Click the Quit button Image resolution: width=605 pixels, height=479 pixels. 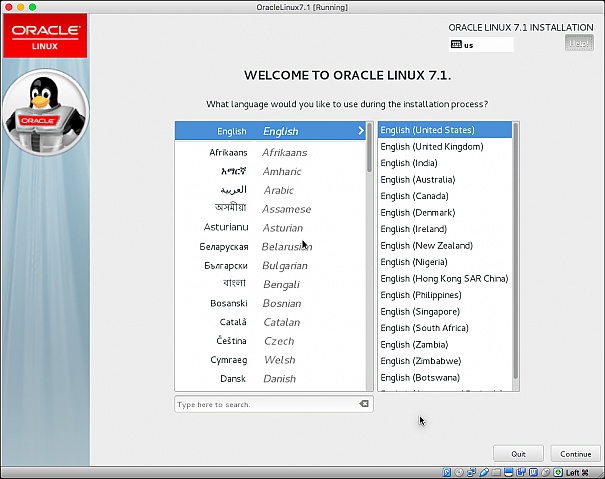518,454
